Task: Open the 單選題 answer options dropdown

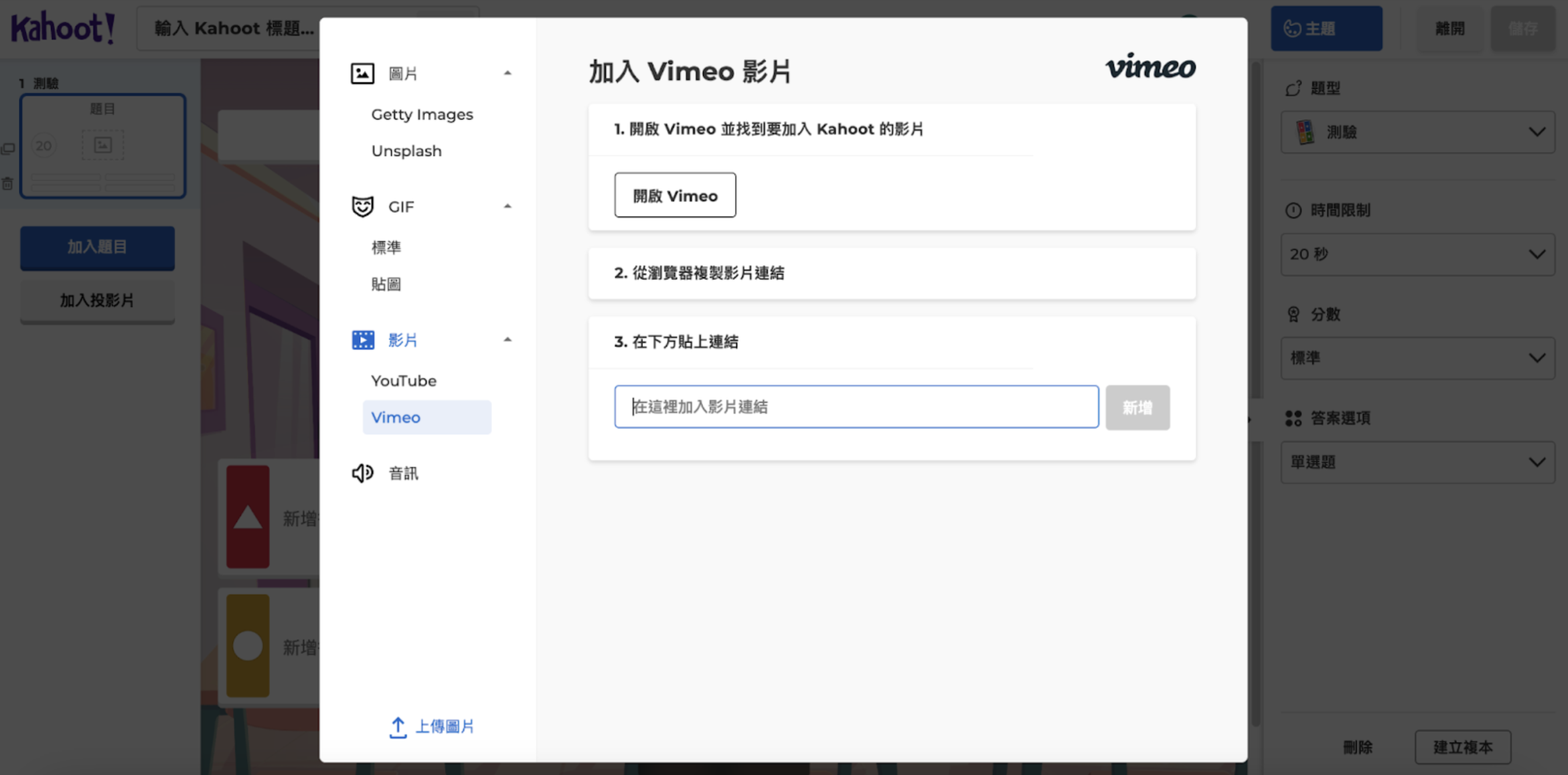Action: click(x=1417, y=462)
